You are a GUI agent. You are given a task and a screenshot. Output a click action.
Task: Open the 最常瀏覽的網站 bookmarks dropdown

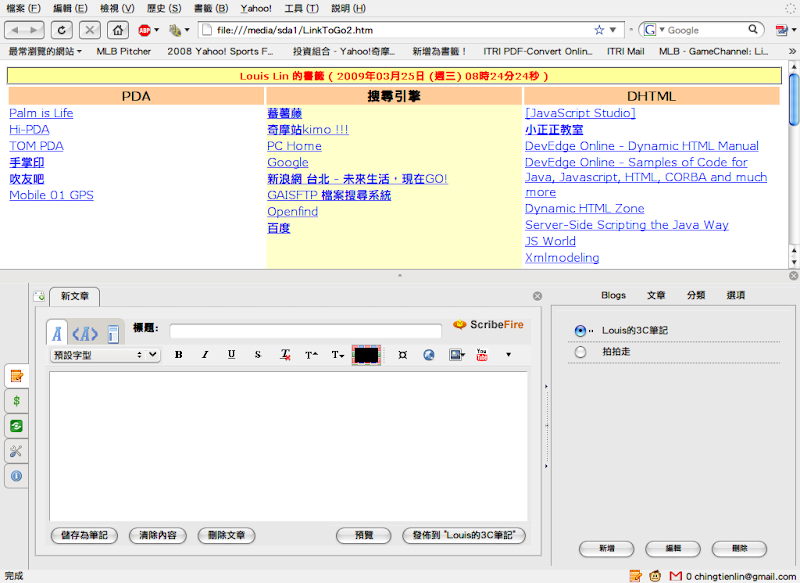pos(45,52)
